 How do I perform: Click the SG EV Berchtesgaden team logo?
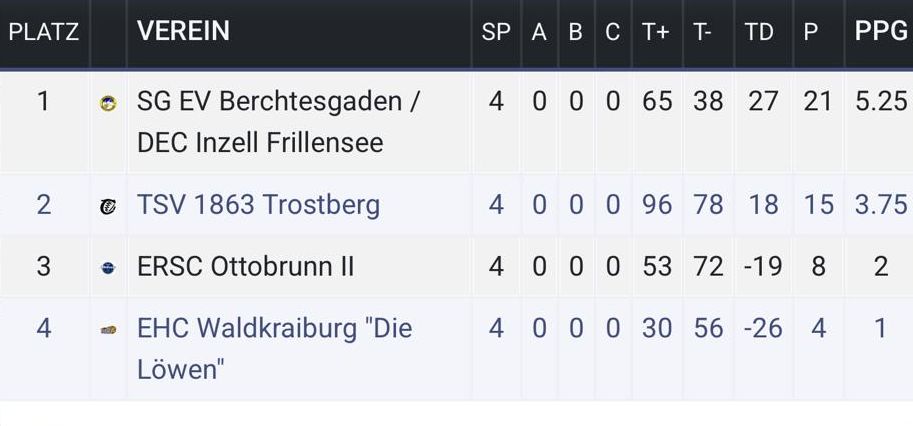[108, 102]
